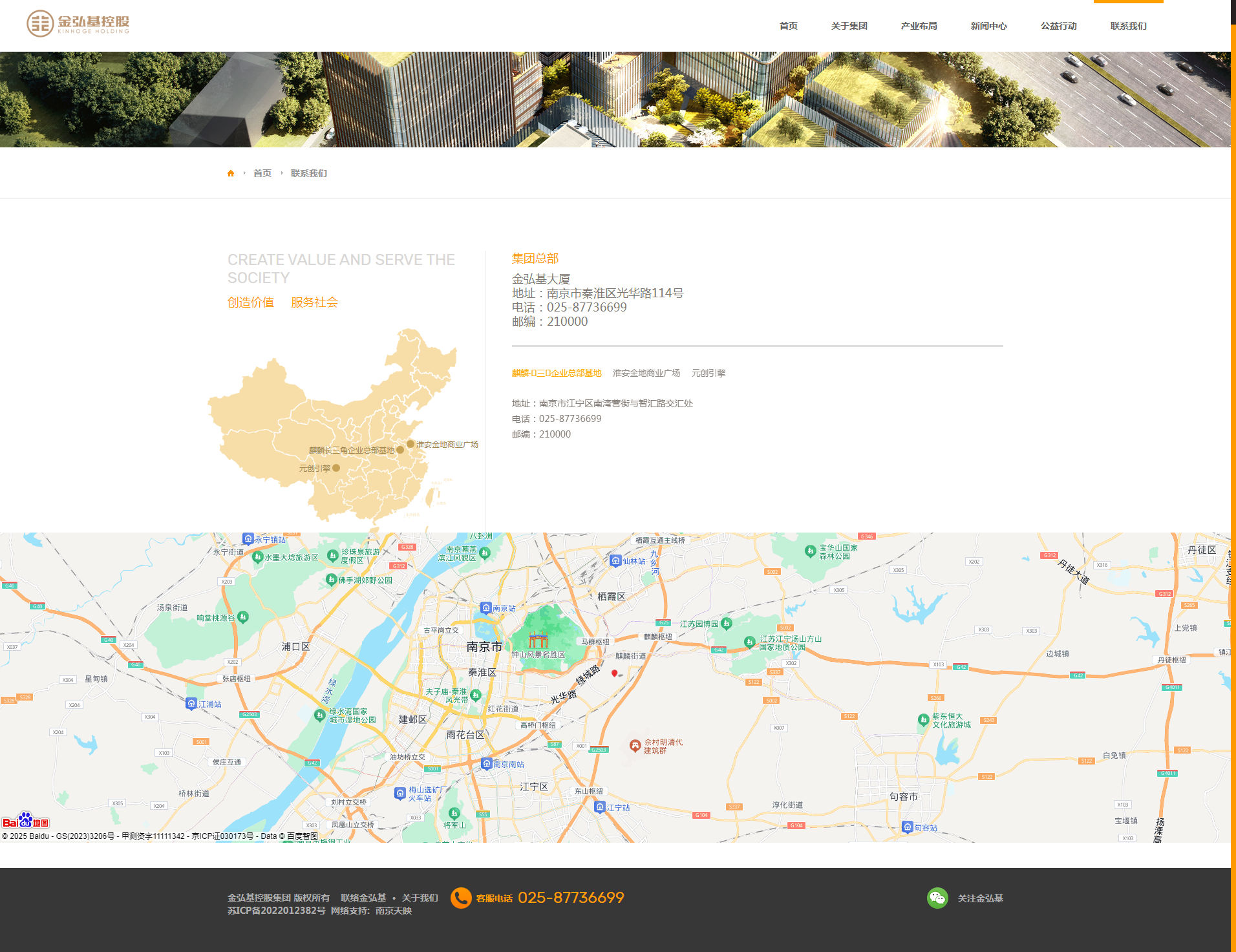
Task: Click the 南京站 metro station icon
Action: click(x=487, y=608)
